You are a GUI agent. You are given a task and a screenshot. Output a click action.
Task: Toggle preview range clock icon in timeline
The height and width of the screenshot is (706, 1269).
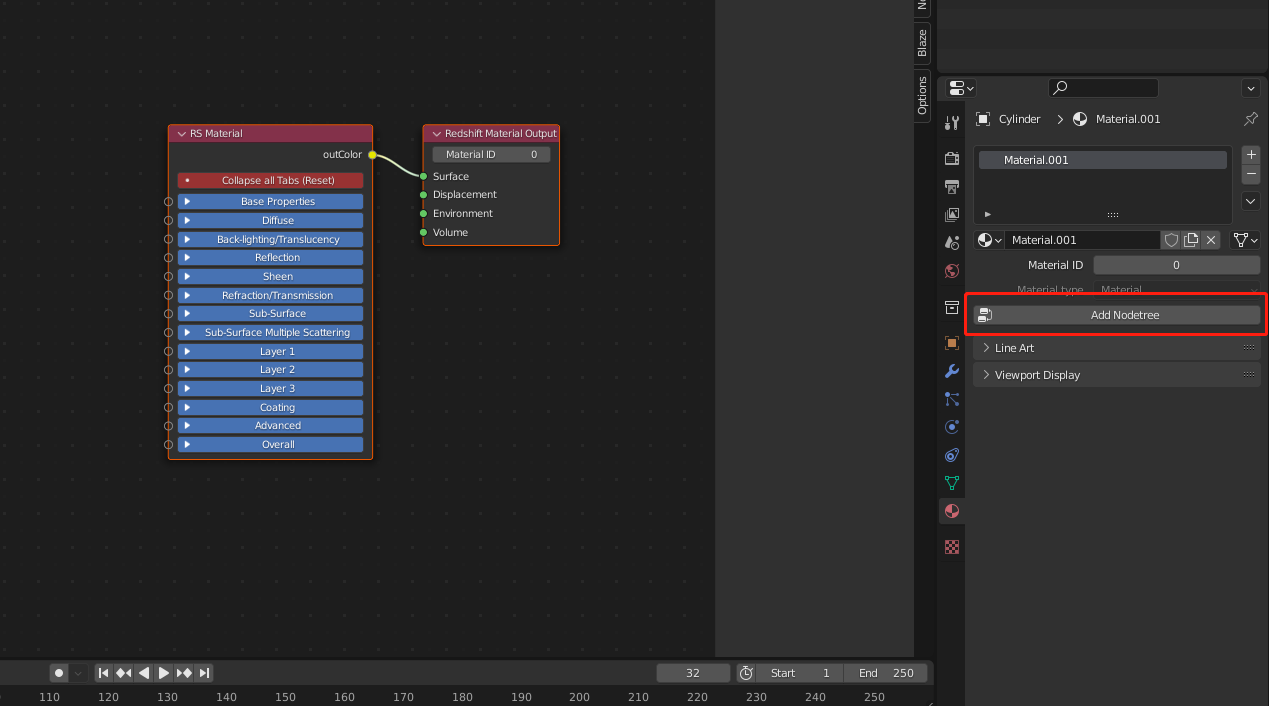pos(746,673)
